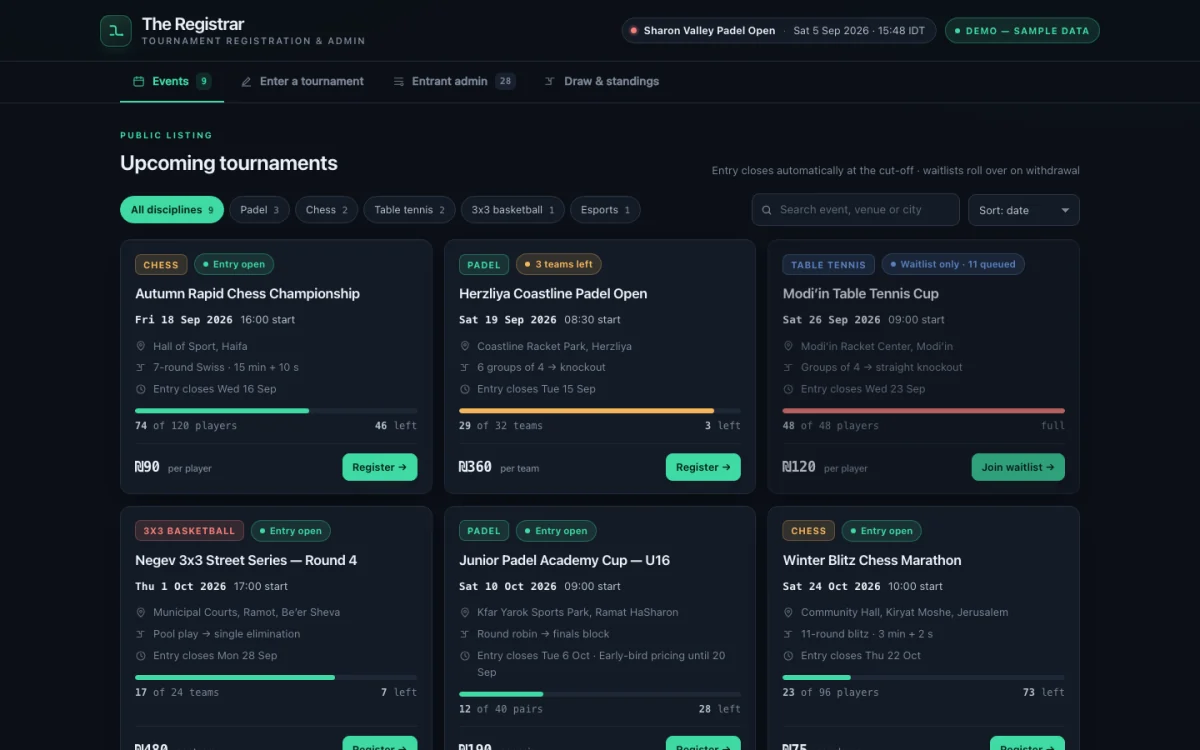This screenshot has width=1200, height=750.
Task: Open the Entrant admin tab
Action: click(454, 82)
